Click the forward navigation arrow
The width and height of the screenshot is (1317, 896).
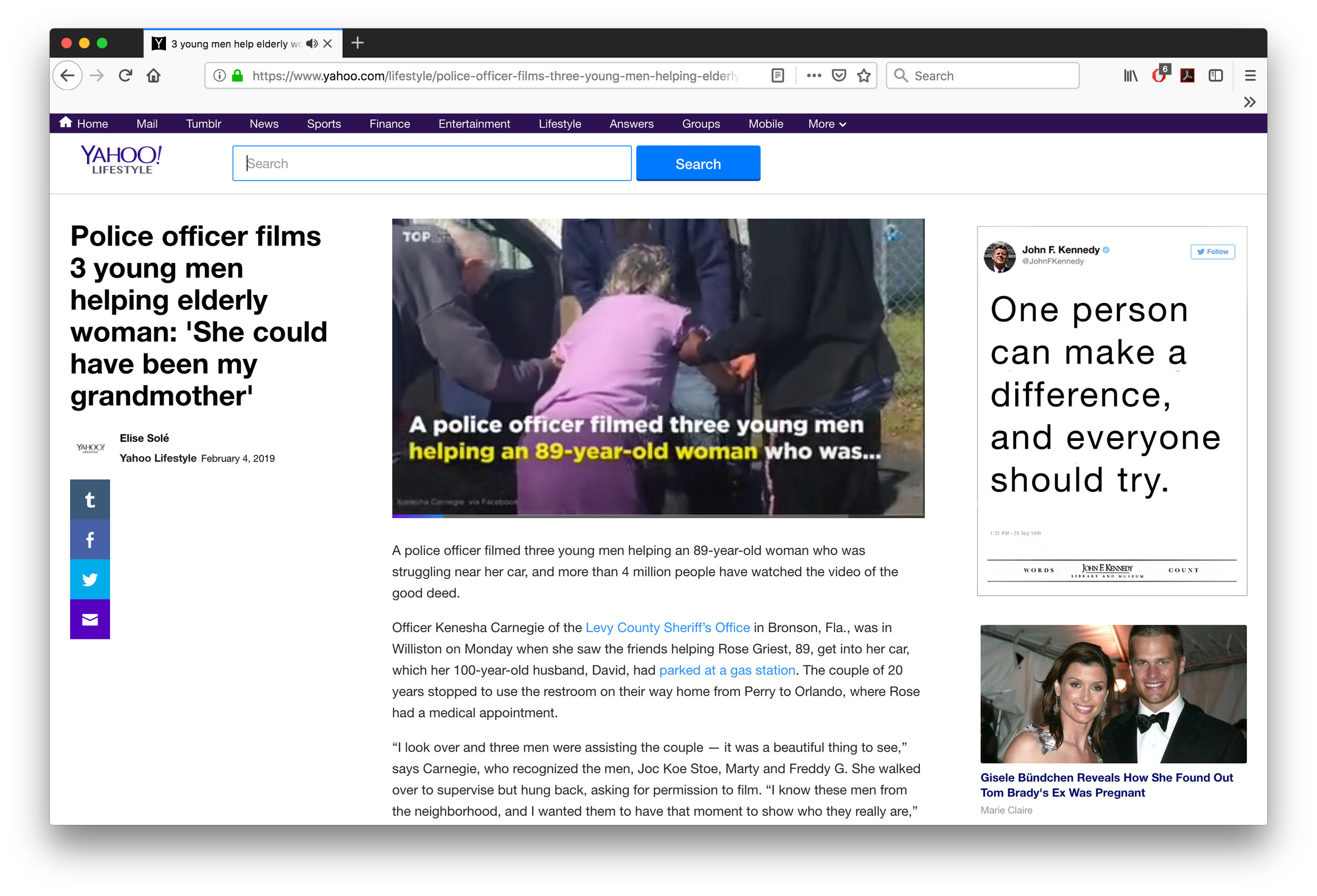97,75
